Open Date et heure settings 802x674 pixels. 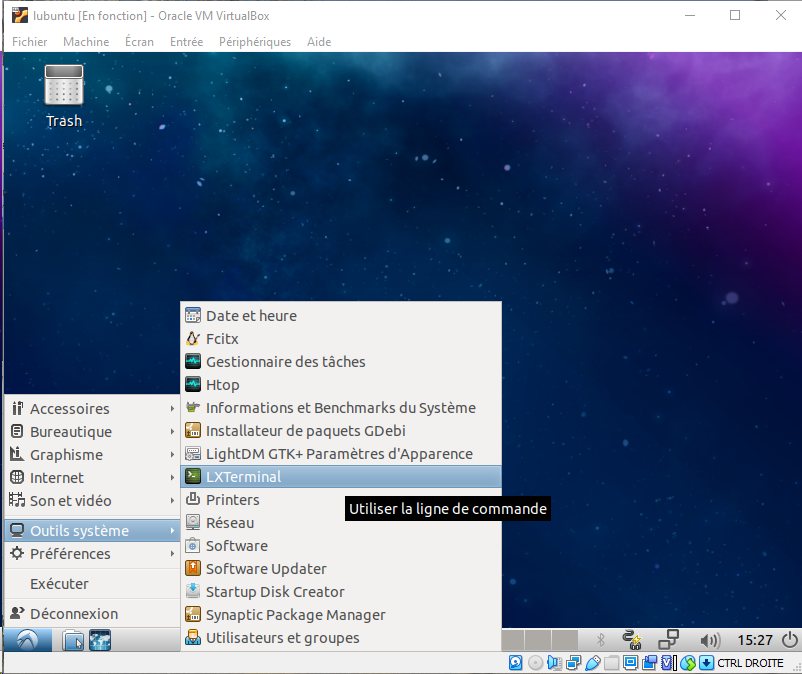click(x=251, y=316)
